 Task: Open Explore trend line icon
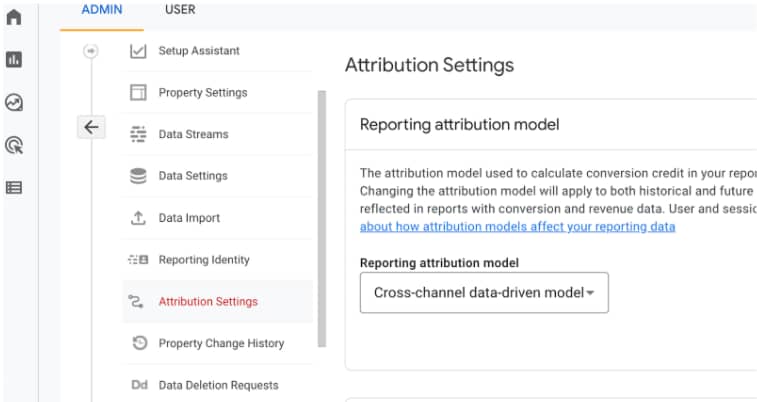click(x=14, y=102)
